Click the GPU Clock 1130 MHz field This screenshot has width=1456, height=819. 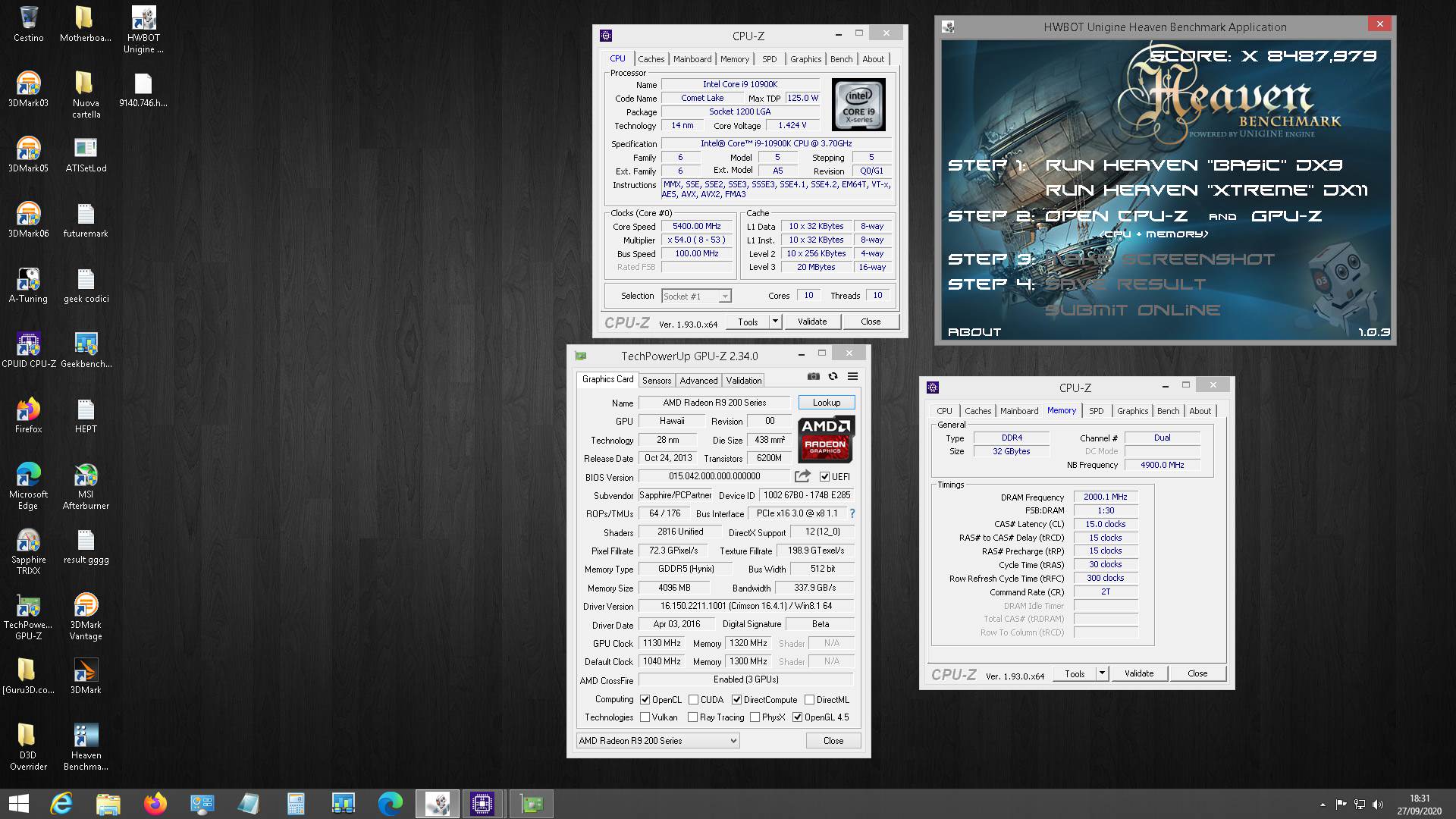coord(661,643)
